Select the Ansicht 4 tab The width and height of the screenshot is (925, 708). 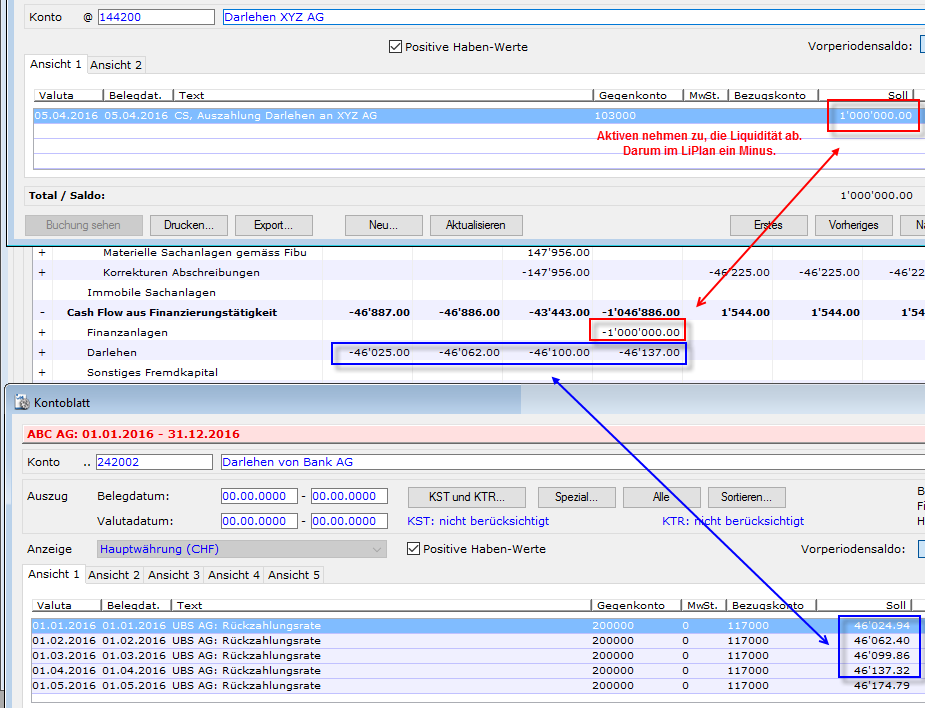click(x=234, y=575)
